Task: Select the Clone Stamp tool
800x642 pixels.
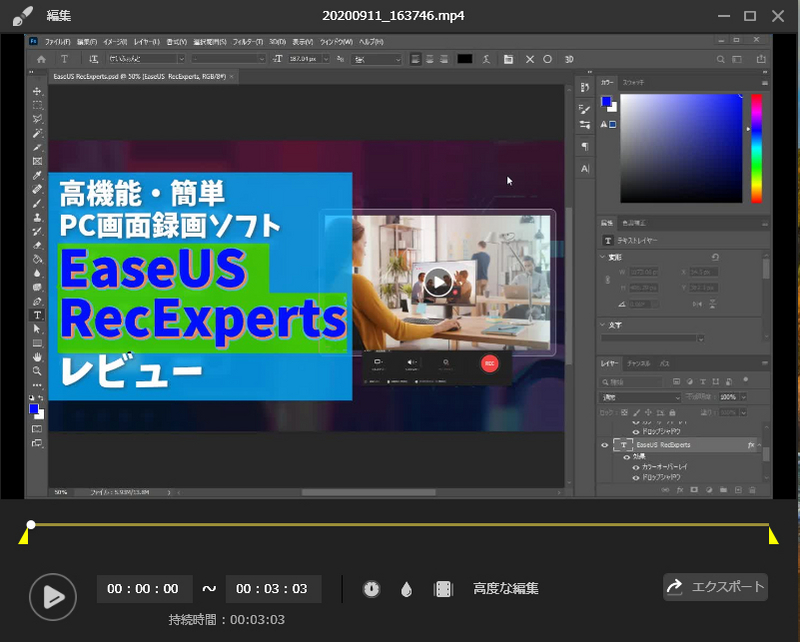Action: click(37, 217)
